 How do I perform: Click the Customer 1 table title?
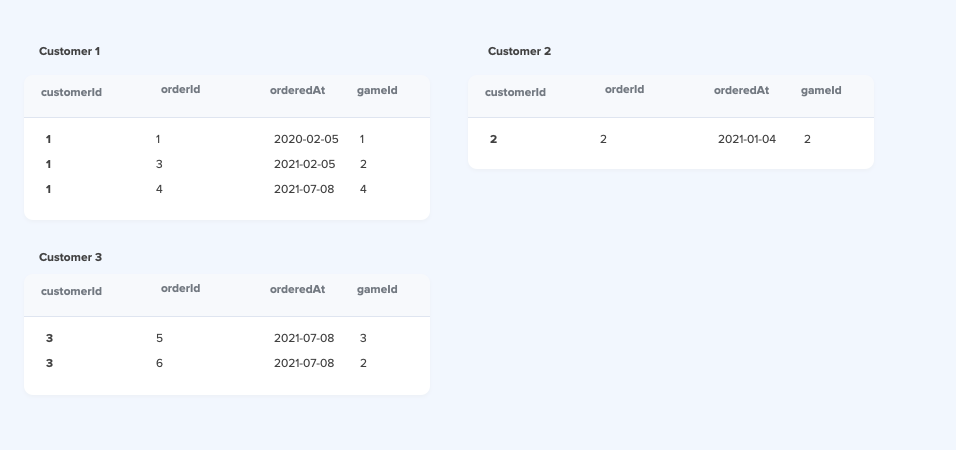pyautogui.click(x=70, y=51)
